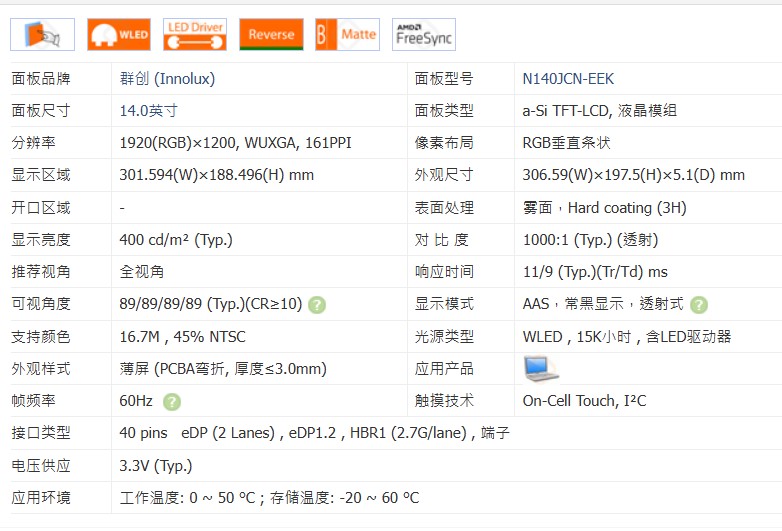The width and height of the screenshot is (782, 531).
Task: Open help icon next to viewing angle 89/89/89/89
Action: (x=317, y=305)
